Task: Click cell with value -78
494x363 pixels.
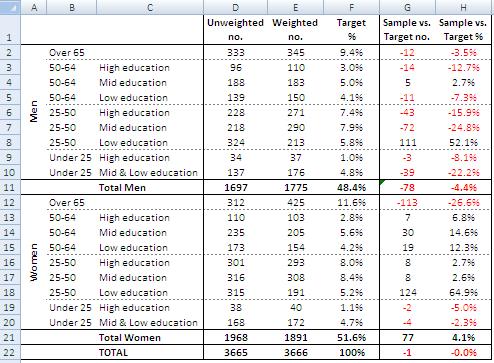Action: point(407,187)
